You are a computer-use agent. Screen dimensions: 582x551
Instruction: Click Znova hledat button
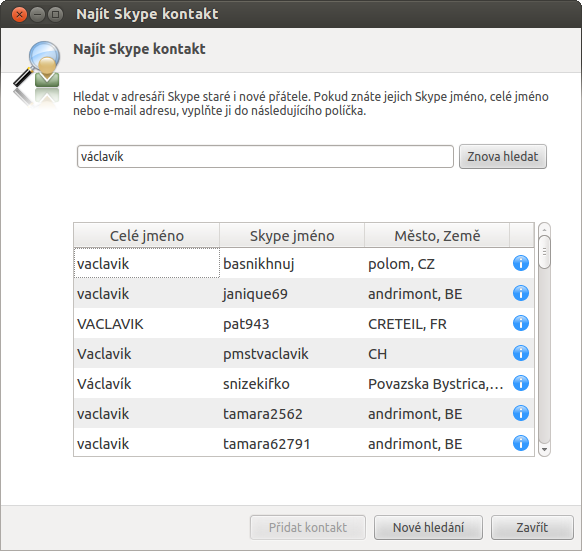(x=503, y=157)
